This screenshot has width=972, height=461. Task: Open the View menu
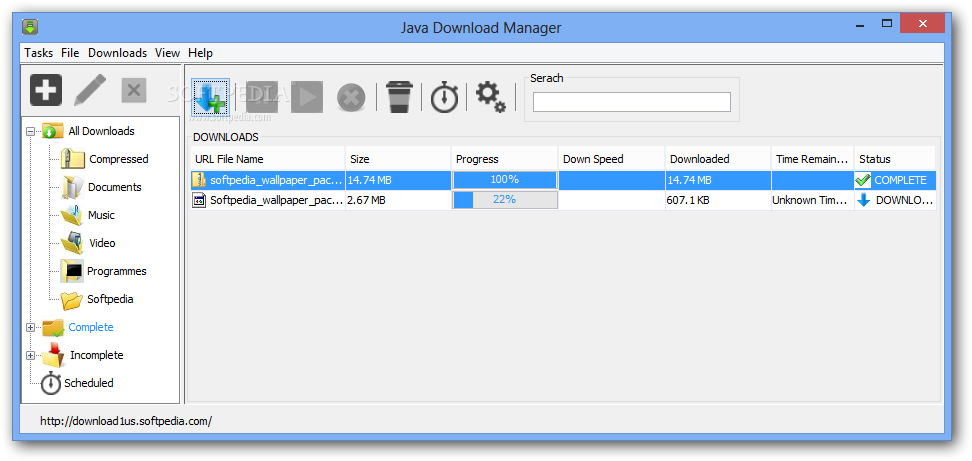(x=167, y=53)
